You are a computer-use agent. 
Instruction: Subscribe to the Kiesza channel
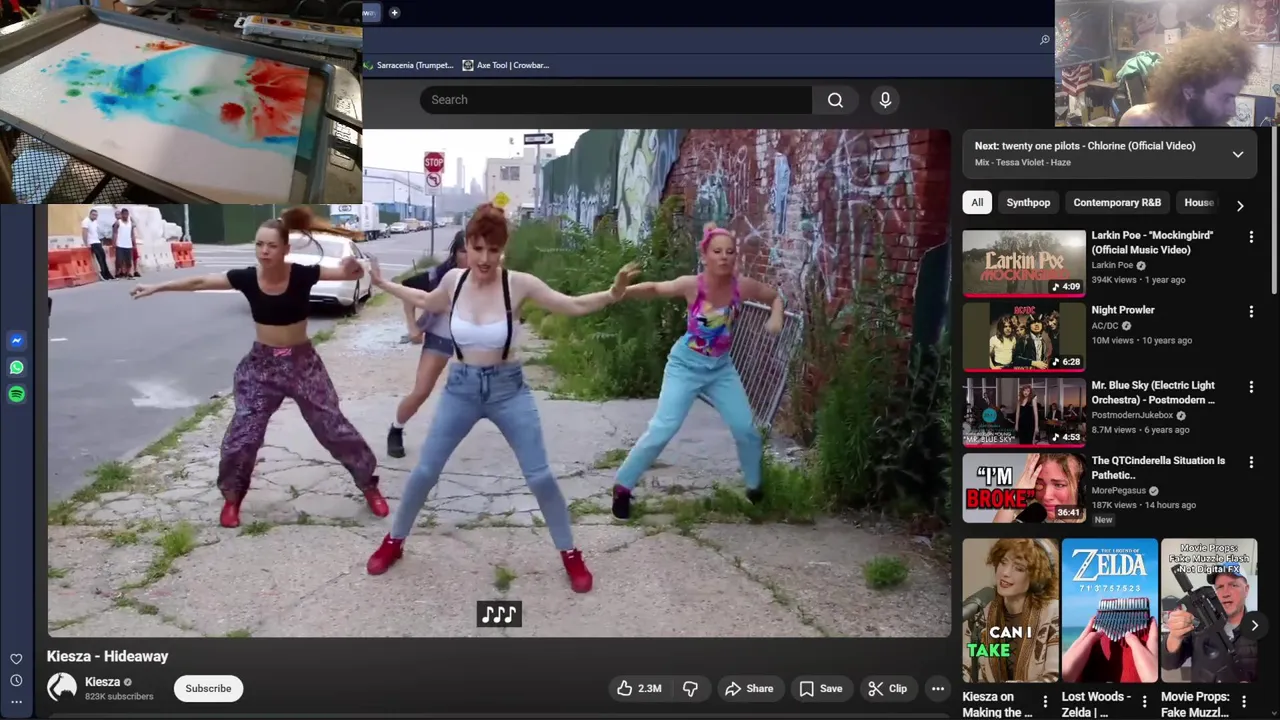pos(208,688)
